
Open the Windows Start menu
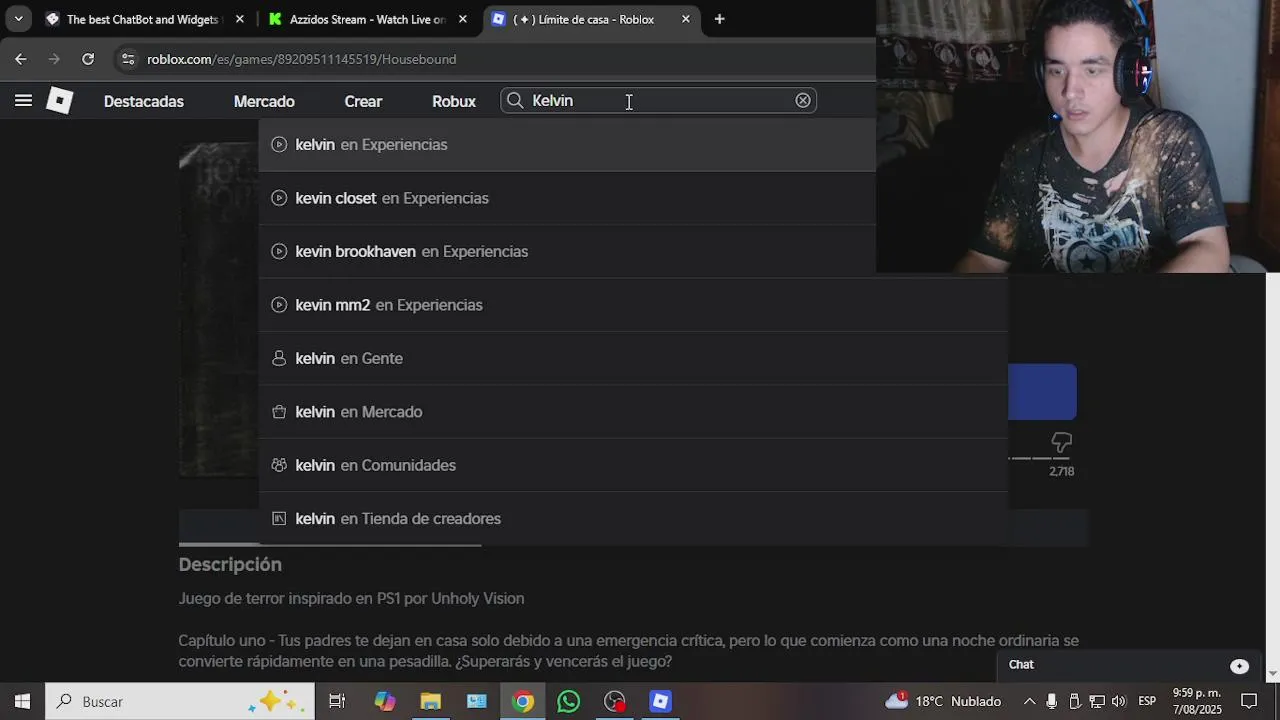point(22,701)
